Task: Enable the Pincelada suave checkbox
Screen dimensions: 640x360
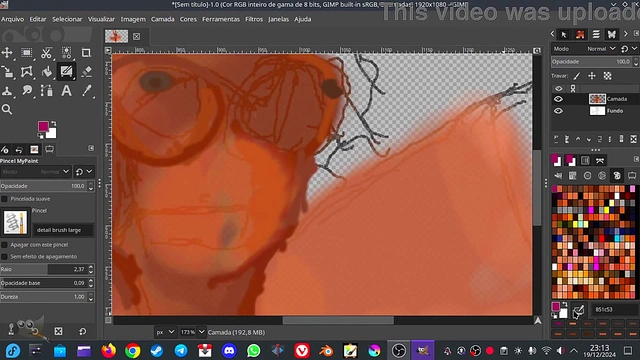Action: [4, 199]
